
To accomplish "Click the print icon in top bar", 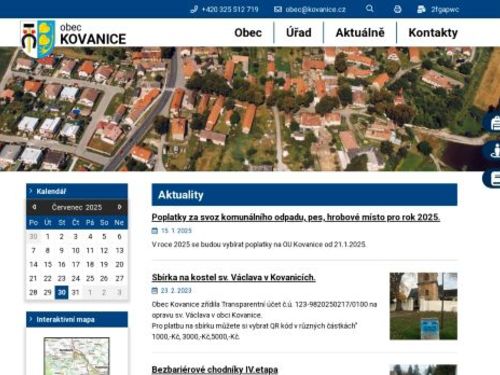I will pyautogui.click(x=397, y=9).
